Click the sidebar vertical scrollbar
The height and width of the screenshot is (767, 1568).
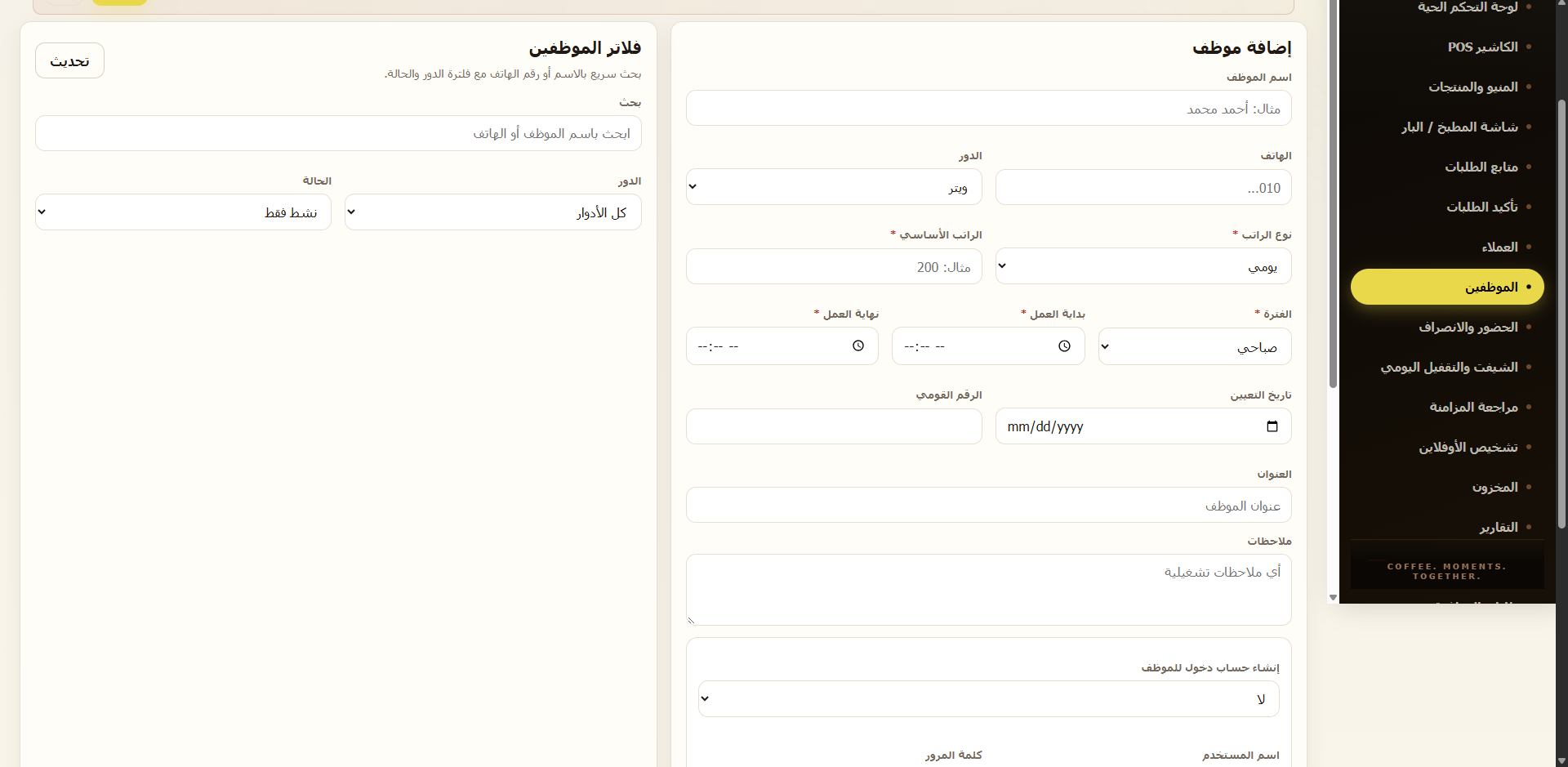[1334, 196]
